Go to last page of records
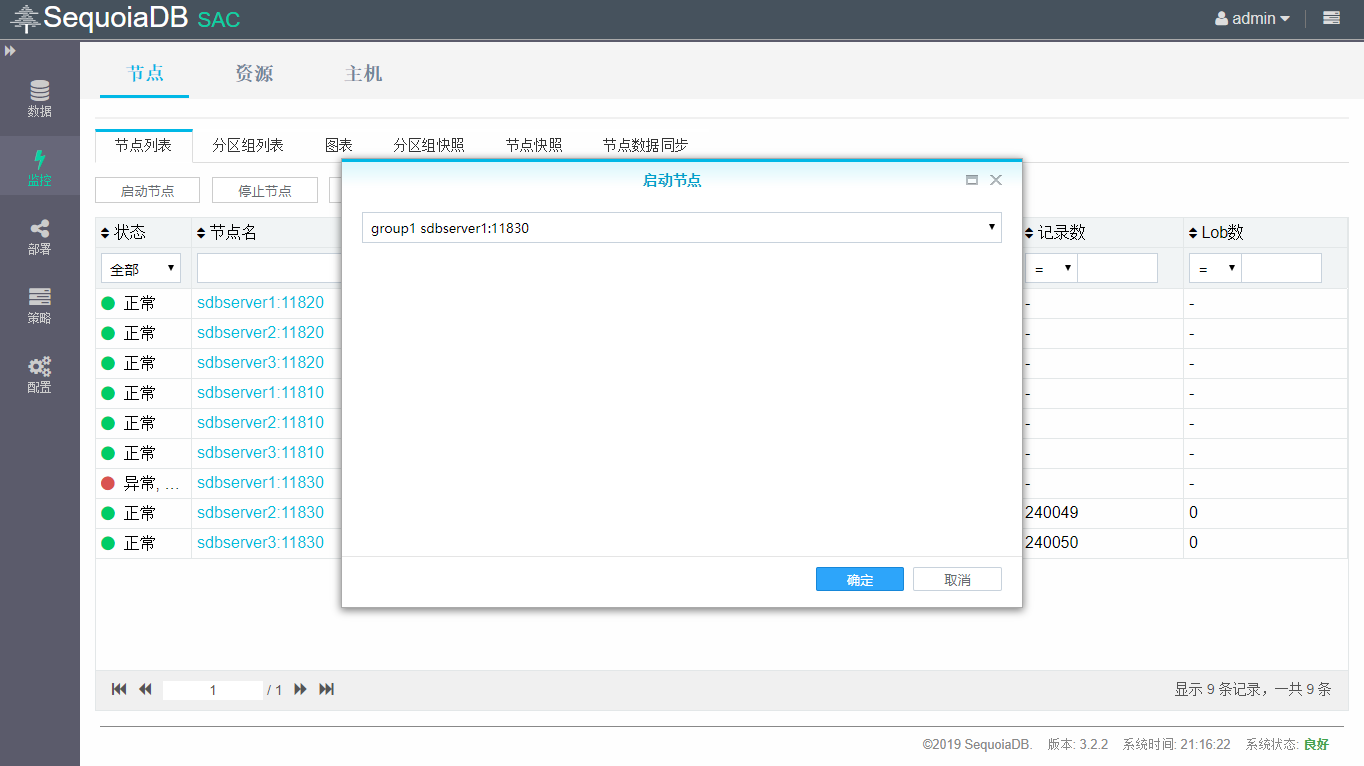This screenshot has width=1364, height=766. (x=326, y=689)
